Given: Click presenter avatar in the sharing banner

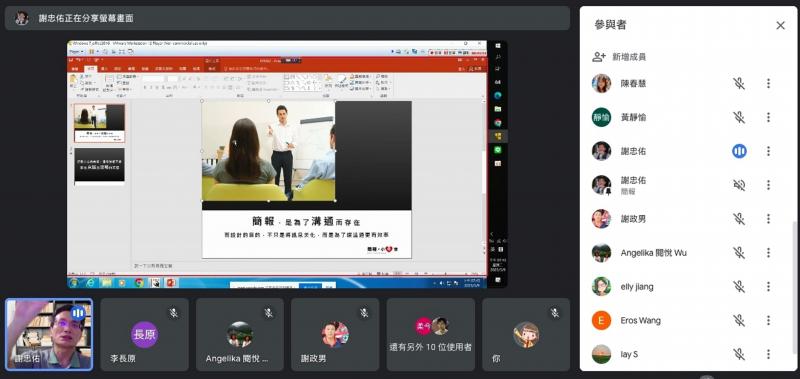Looking at the screenshot, I should coord(21,18).
